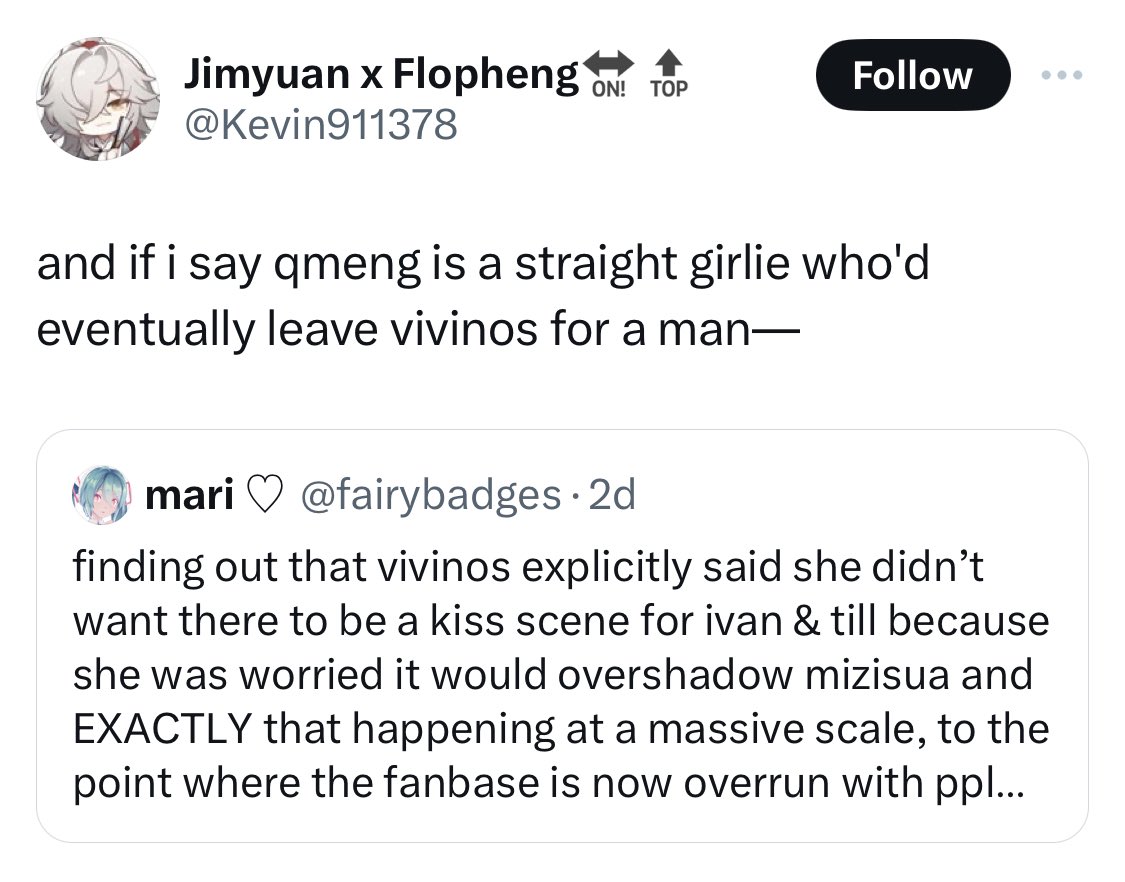Click the 'finding out that vivinos' line

528,567
